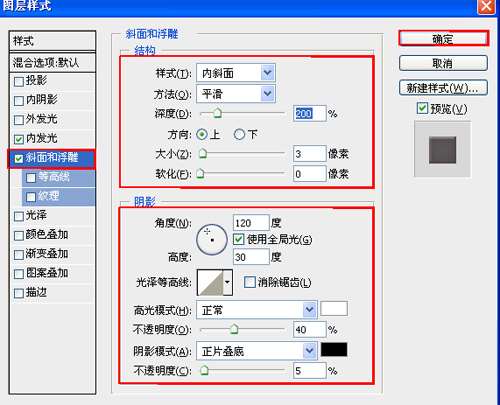Toggle the 使用全局光(G) checkbox
The image size is (500, 405).
click(238, 239)
